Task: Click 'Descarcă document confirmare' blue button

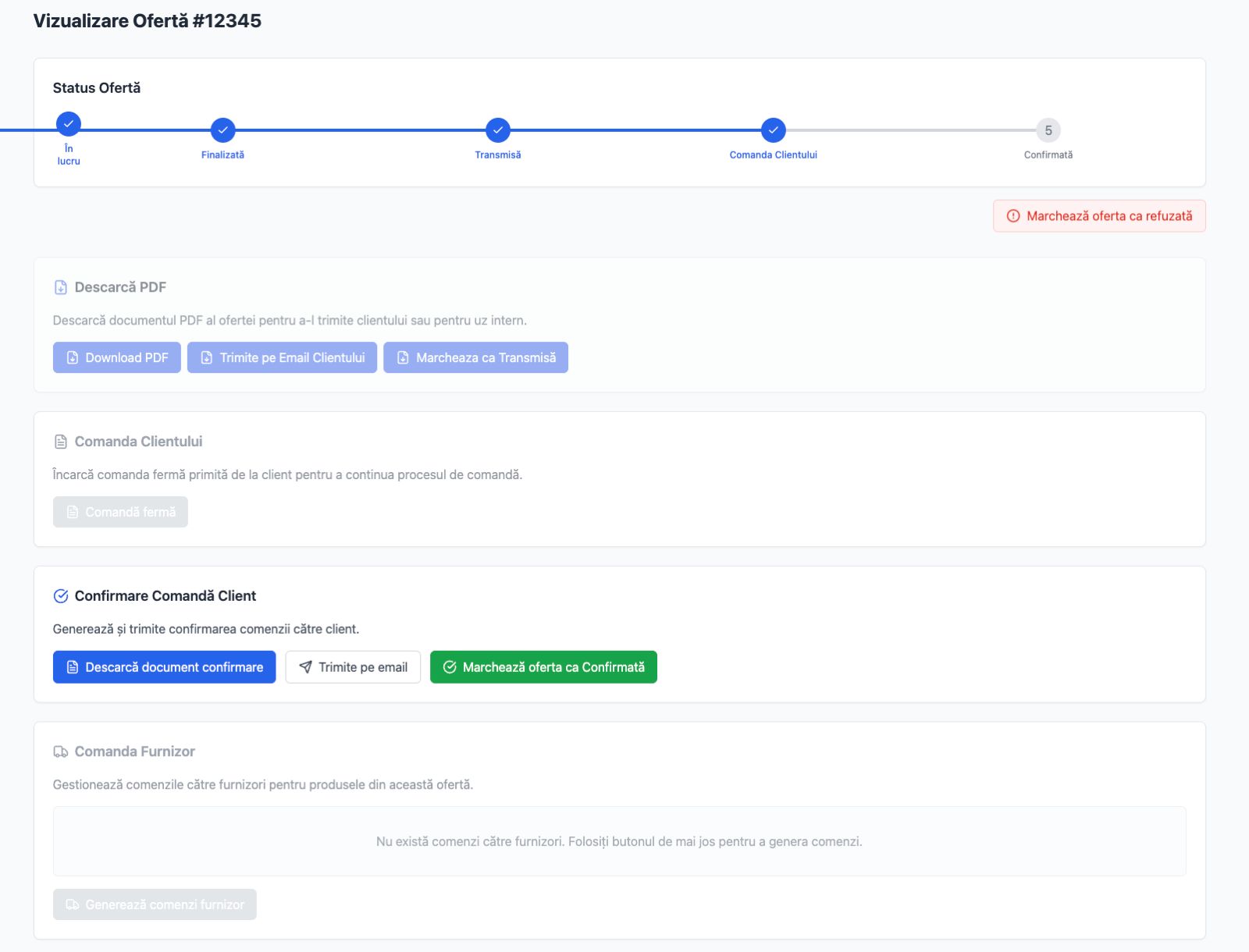Action: coord(164,667)
